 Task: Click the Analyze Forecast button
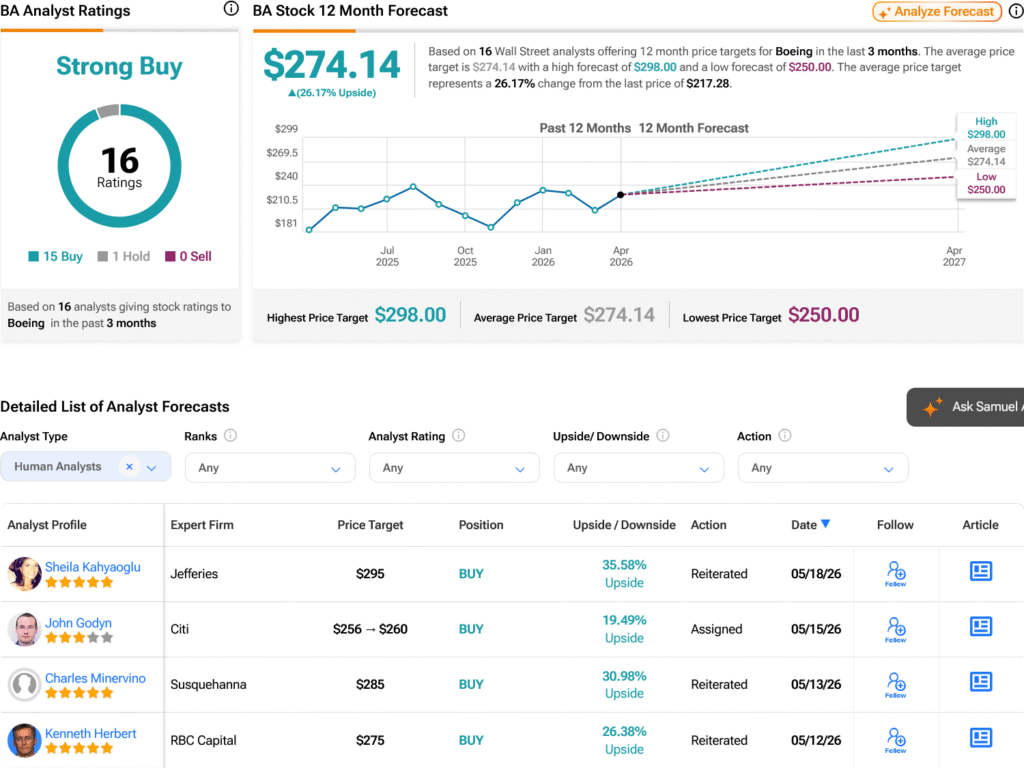(937, 12)
